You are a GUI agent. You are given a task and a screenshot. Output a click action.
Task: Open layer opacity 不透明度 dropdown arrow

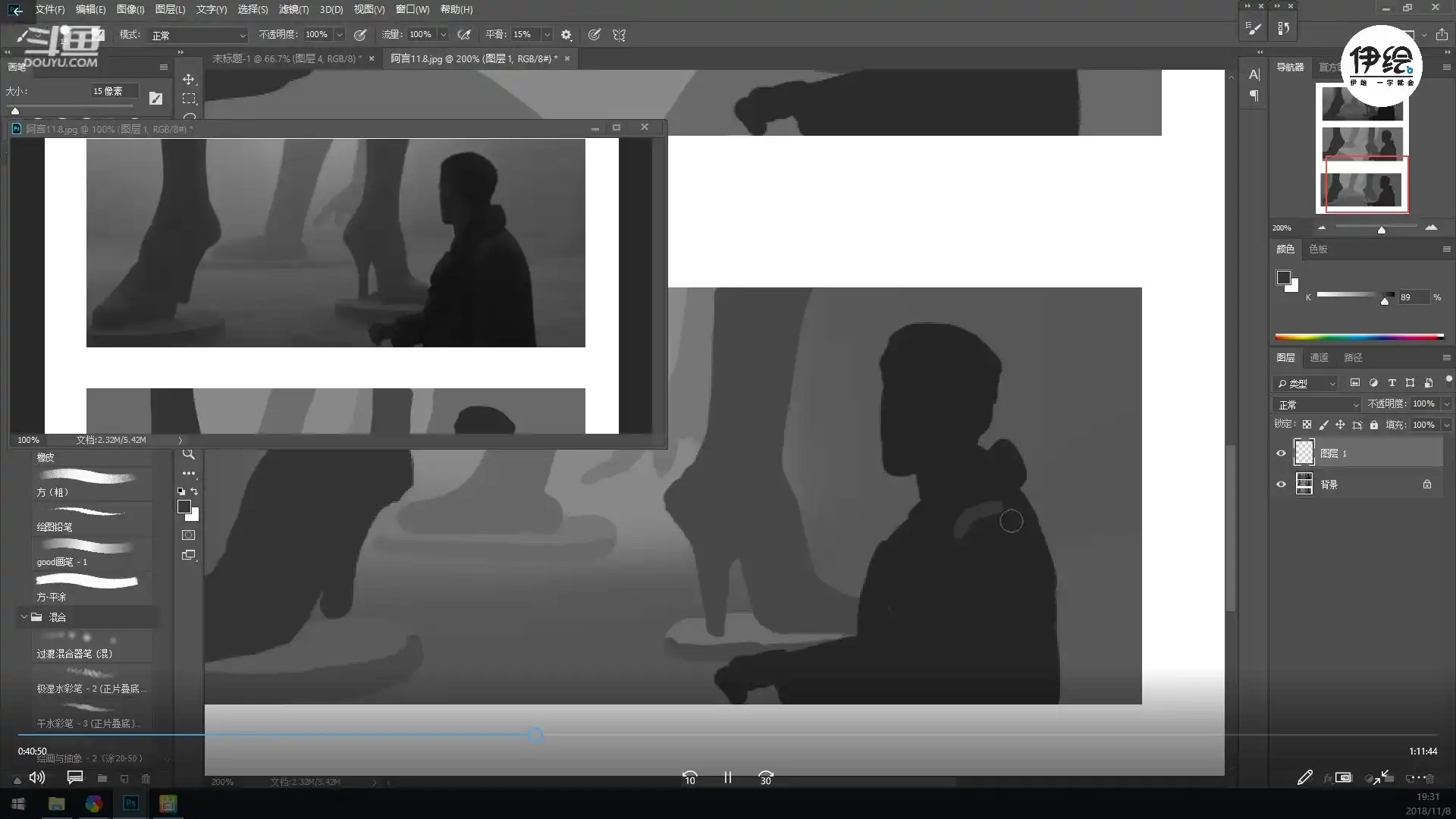coord(1446,404)
